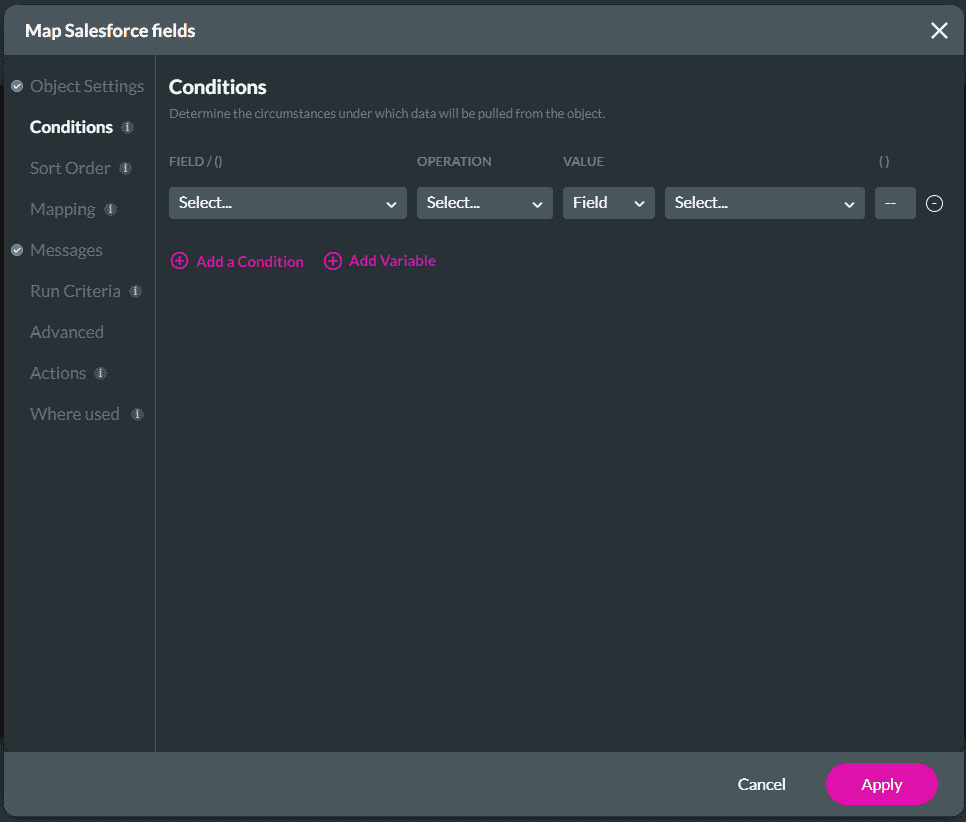Cancel the Map Salesforce fields dialog
This screenshot has width=966, height=822.
(761, 784)
